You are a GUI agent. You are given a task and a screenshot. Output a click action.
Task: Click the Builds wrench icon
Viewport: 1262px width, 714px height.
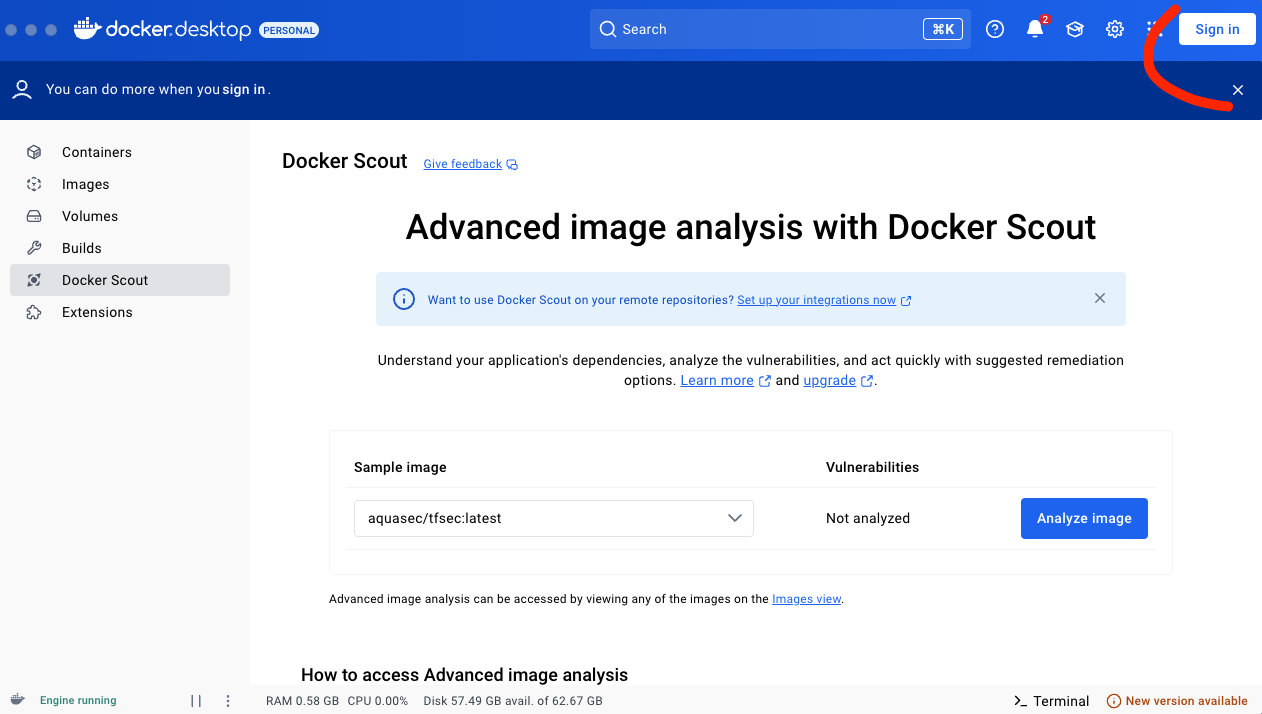(x=34, y=248)
